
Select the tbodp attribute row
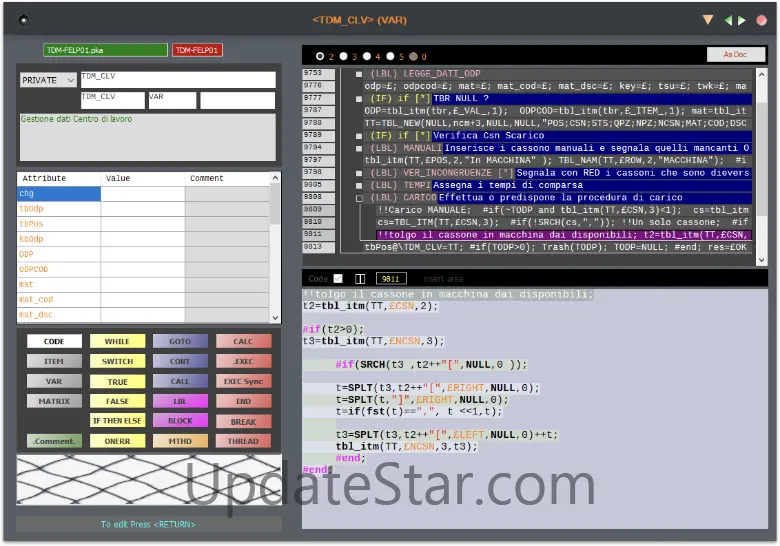[143, 208]
